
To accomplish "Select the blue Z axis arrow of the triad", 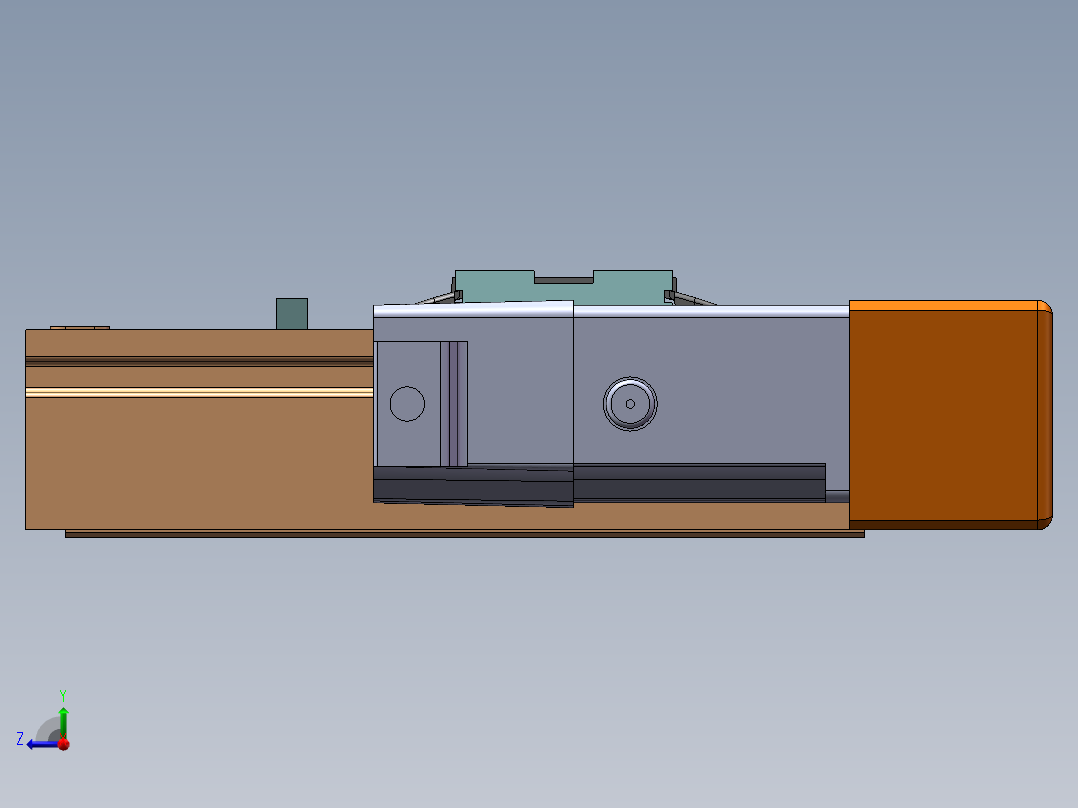I will click(41, 744).
